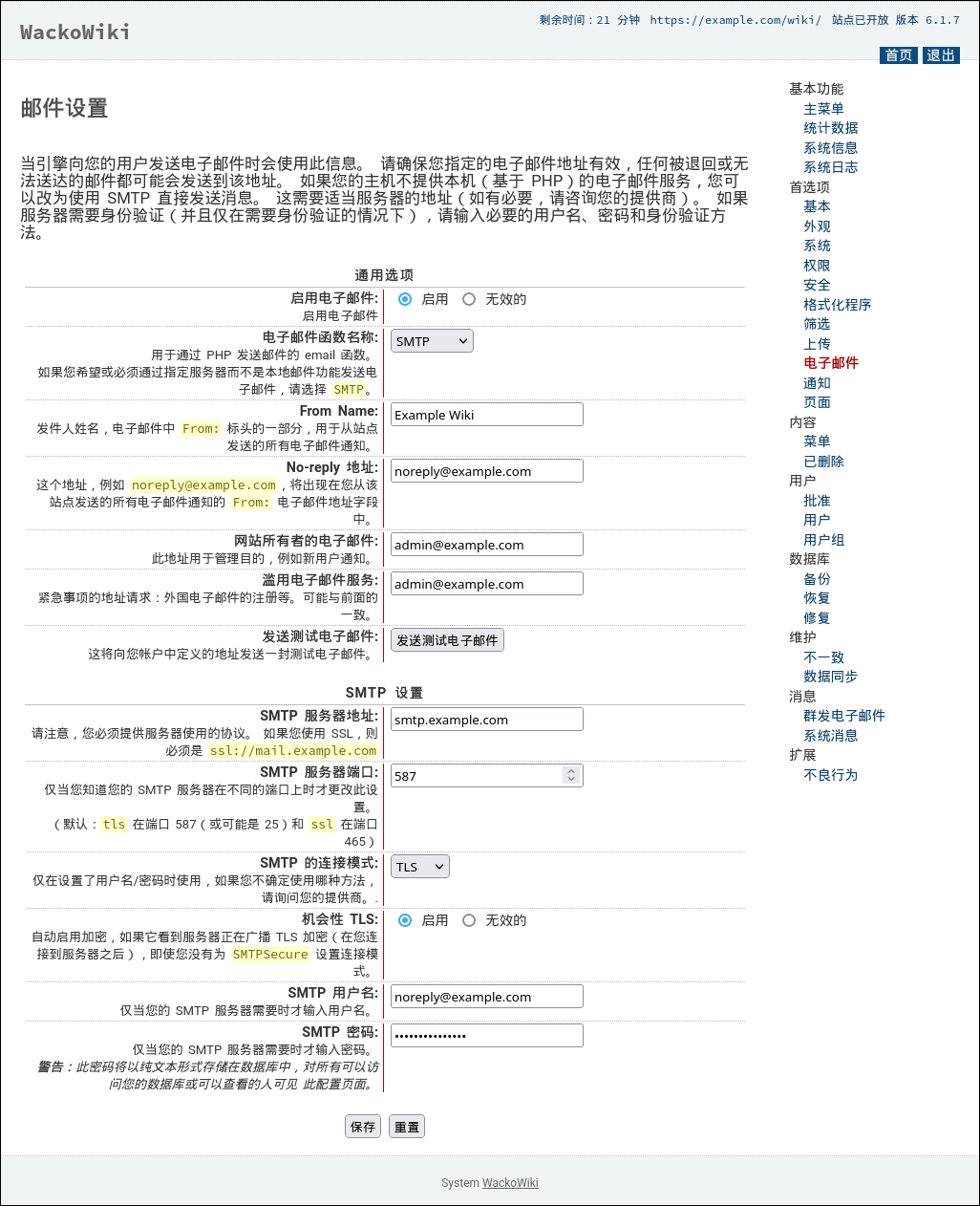The width and height of the screenshot is (980, 1206).
Task: Go to 首页 in top navigation
Action: pyautogui.click(x=898, y=55)
